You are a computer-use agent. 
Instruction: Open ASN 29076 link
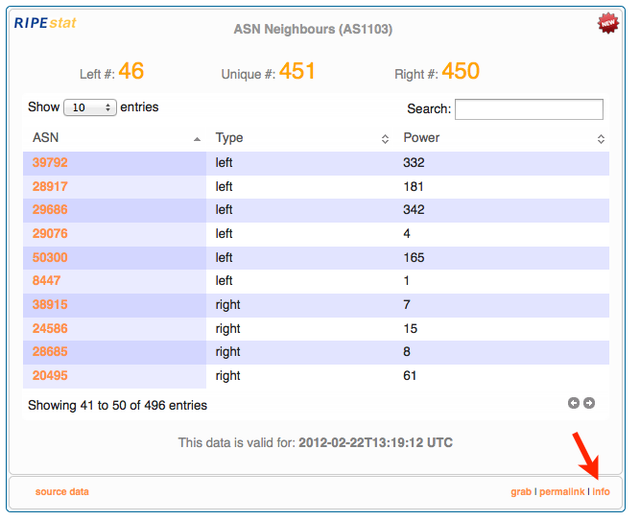point(50,233)
